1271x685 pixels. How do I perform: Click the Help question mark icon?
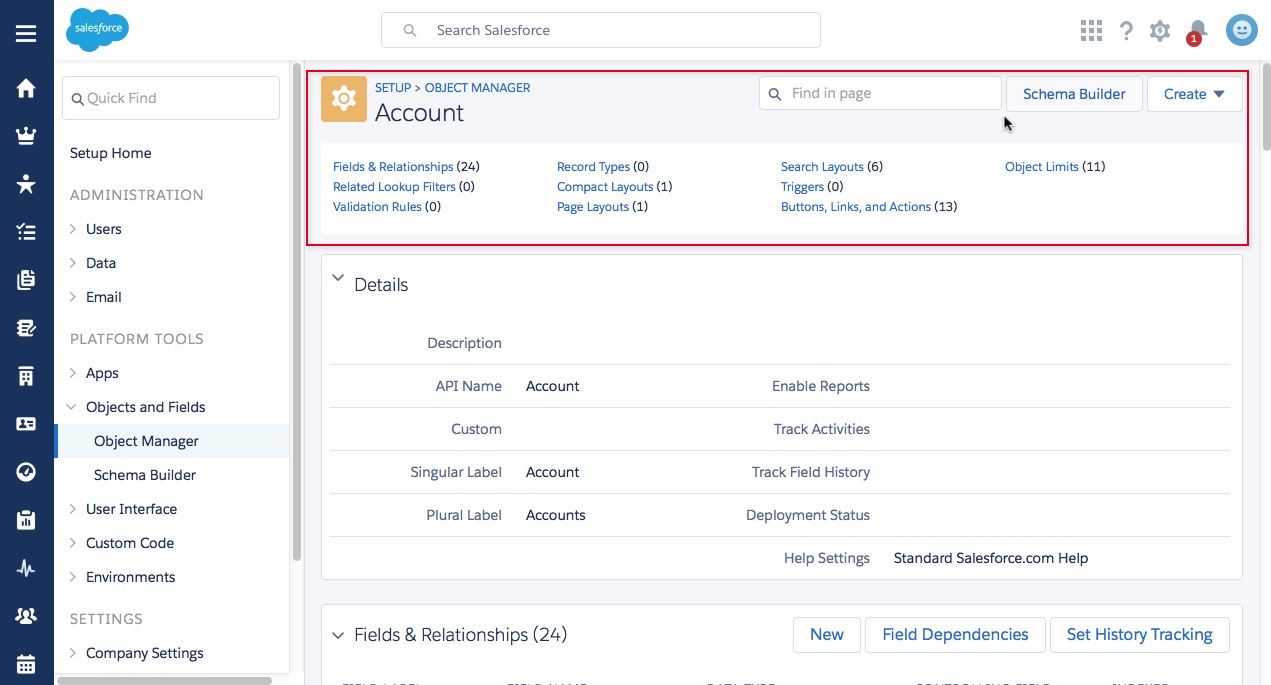1126,31
